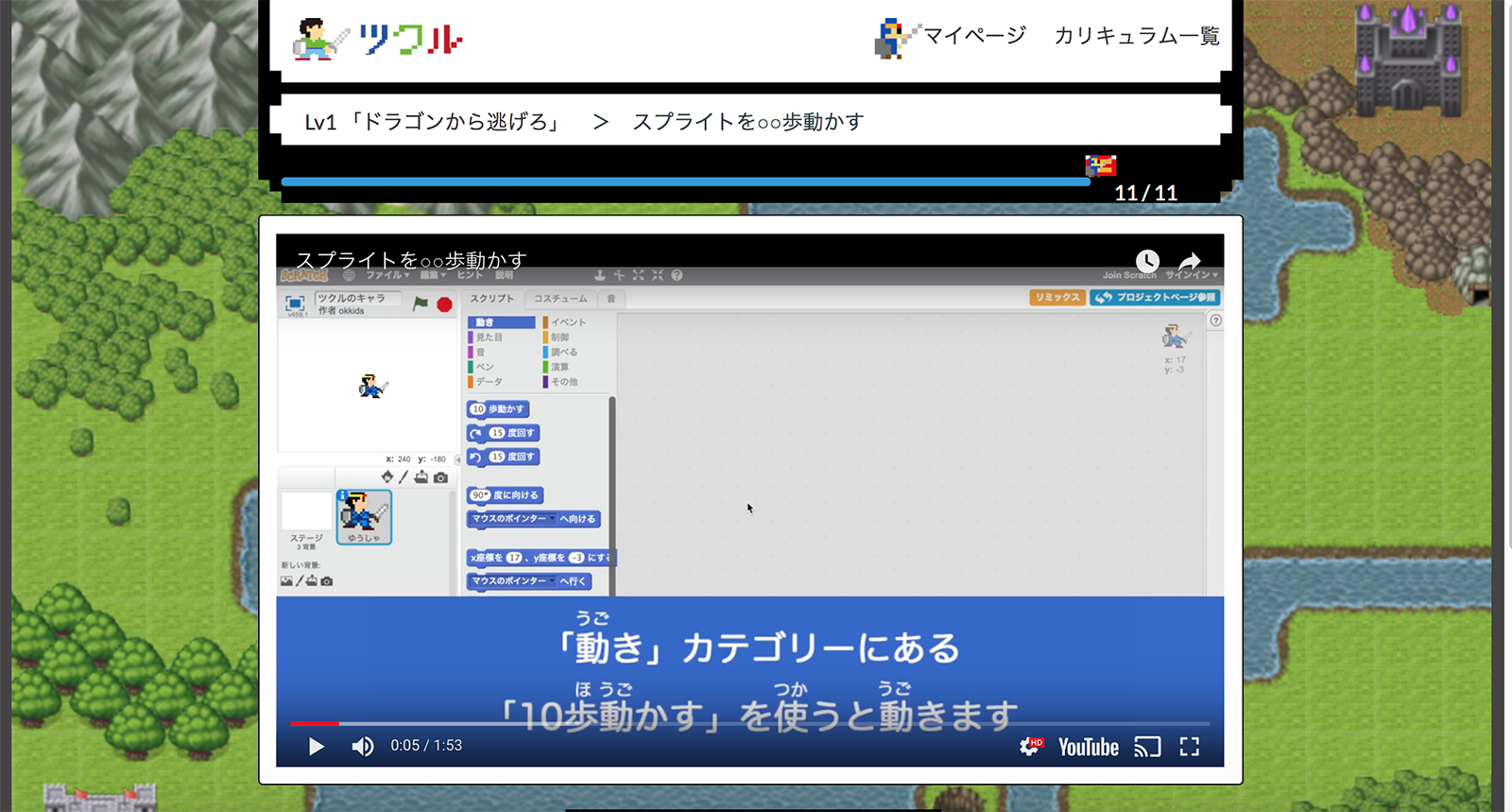Click the green flag in Scratch
This screenshot has height=812, width=1512.
[421, 303]
